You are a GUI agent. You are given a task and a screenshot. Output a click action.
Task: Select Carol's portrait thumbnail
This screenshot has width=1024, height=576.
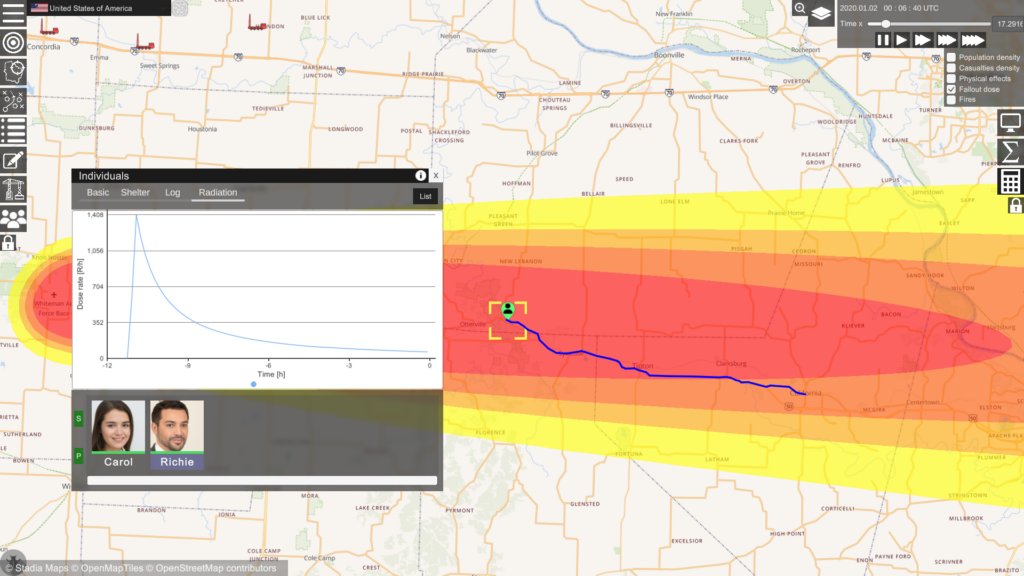(x=118, y=427)
